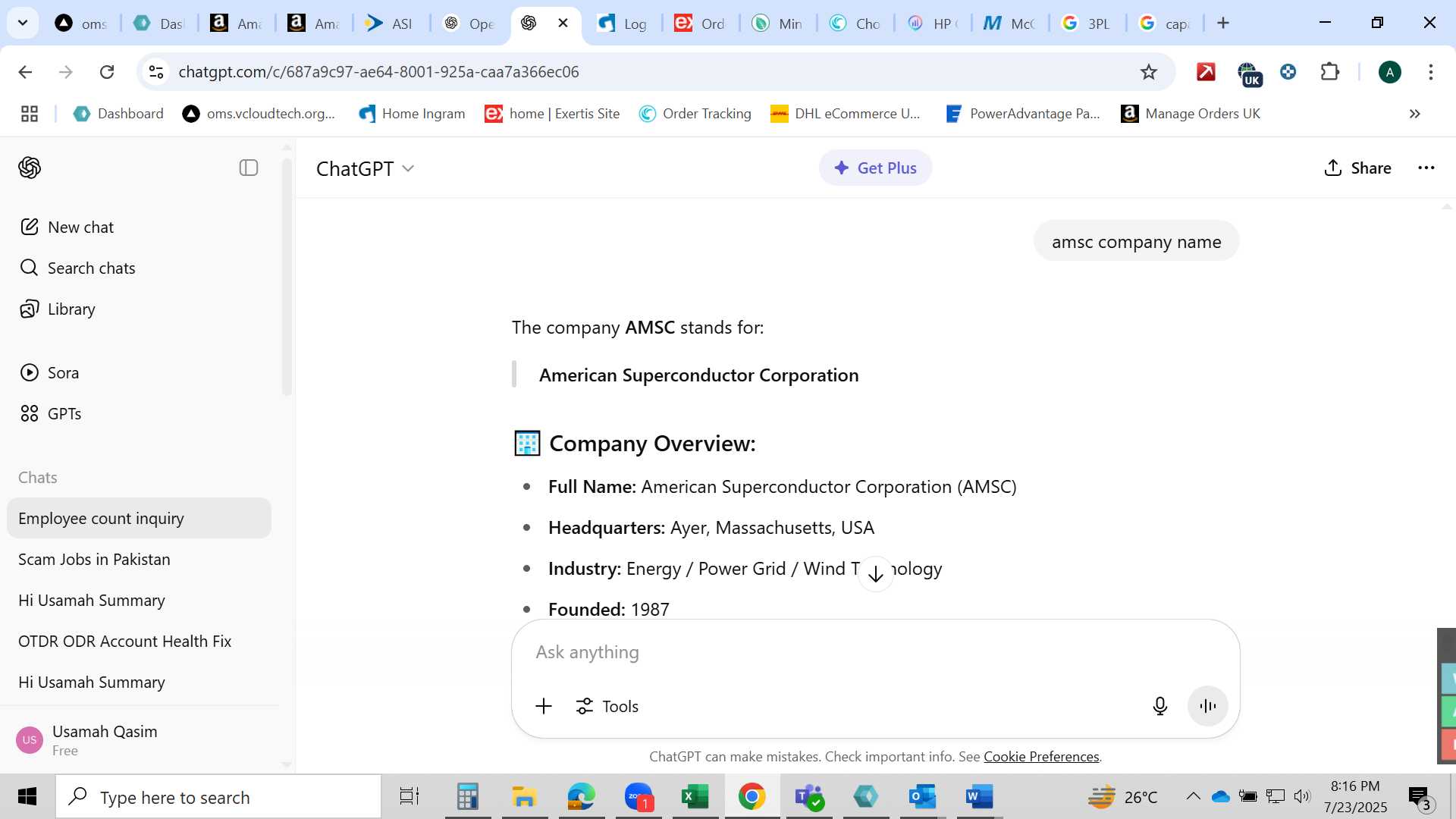Reload the page
This screenshot has height=819, width=1456.
tap(107, 72)
